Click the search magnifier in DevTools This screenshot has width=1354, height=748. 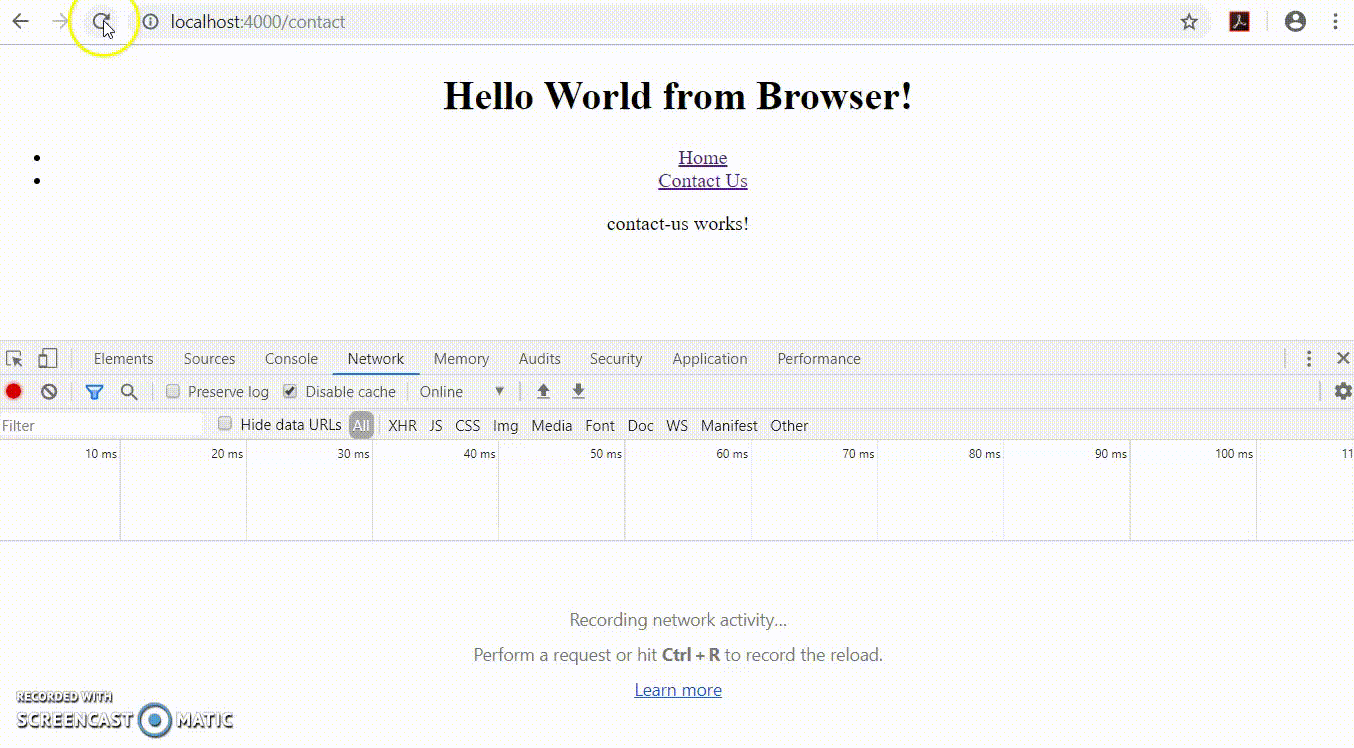(129, 391)
